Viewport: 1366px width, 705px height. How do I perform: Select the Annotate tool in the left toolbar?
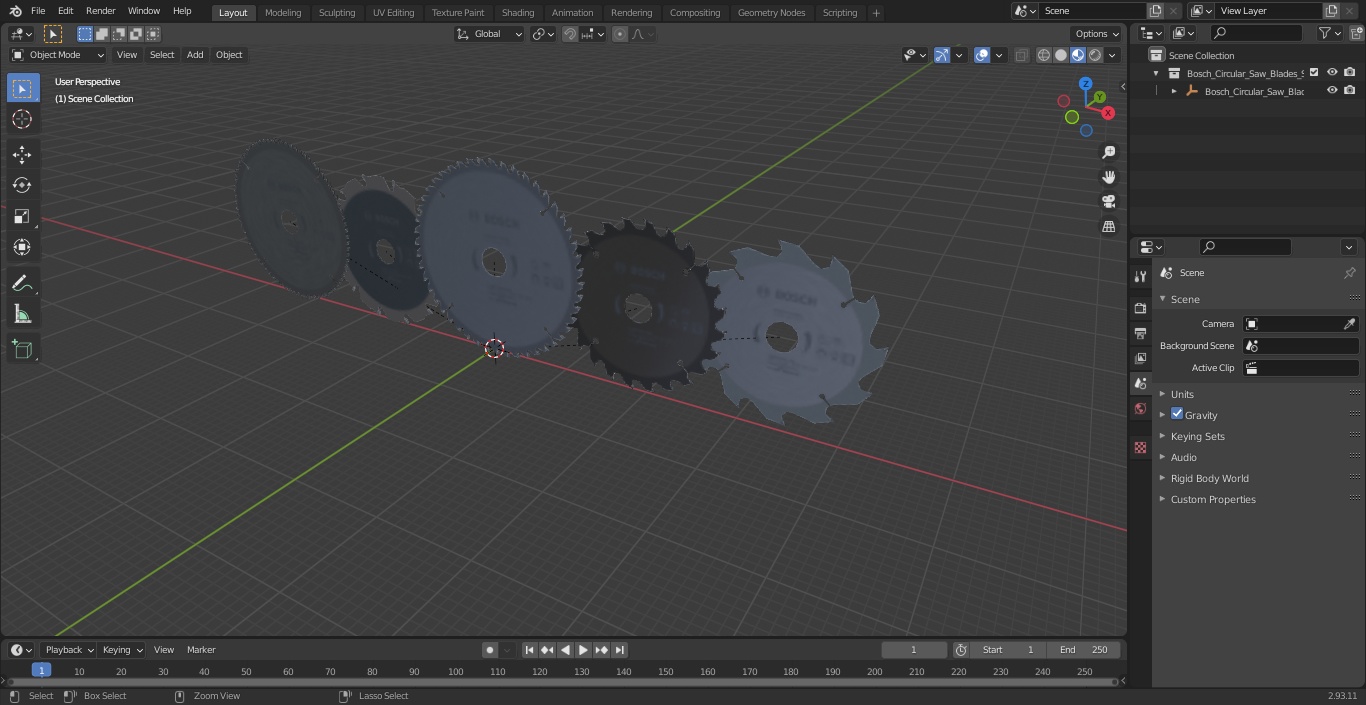tap(22, 284)
